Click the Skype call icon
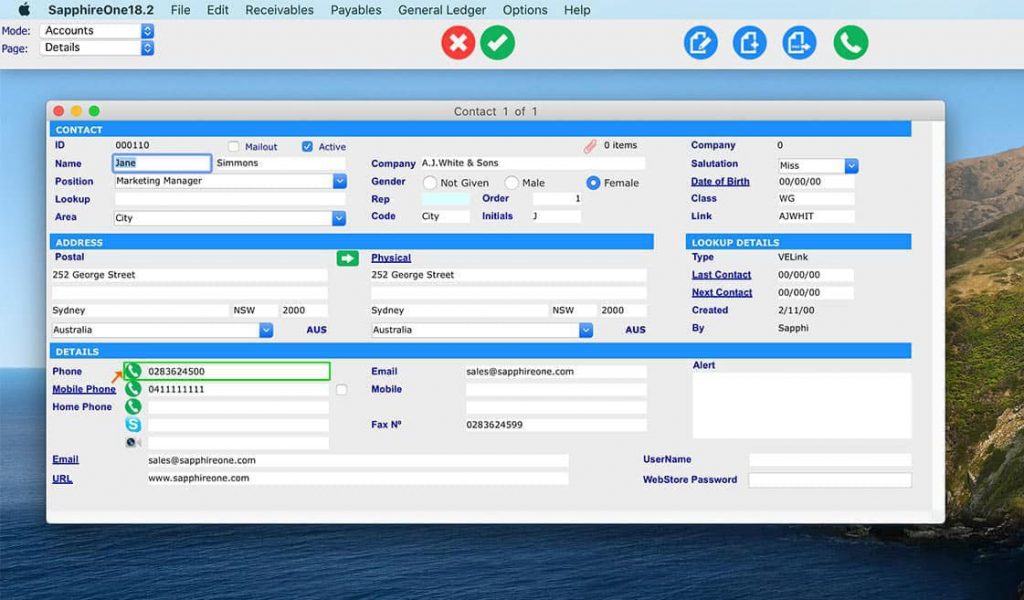The image size is (1024, 600). [133, 424]
